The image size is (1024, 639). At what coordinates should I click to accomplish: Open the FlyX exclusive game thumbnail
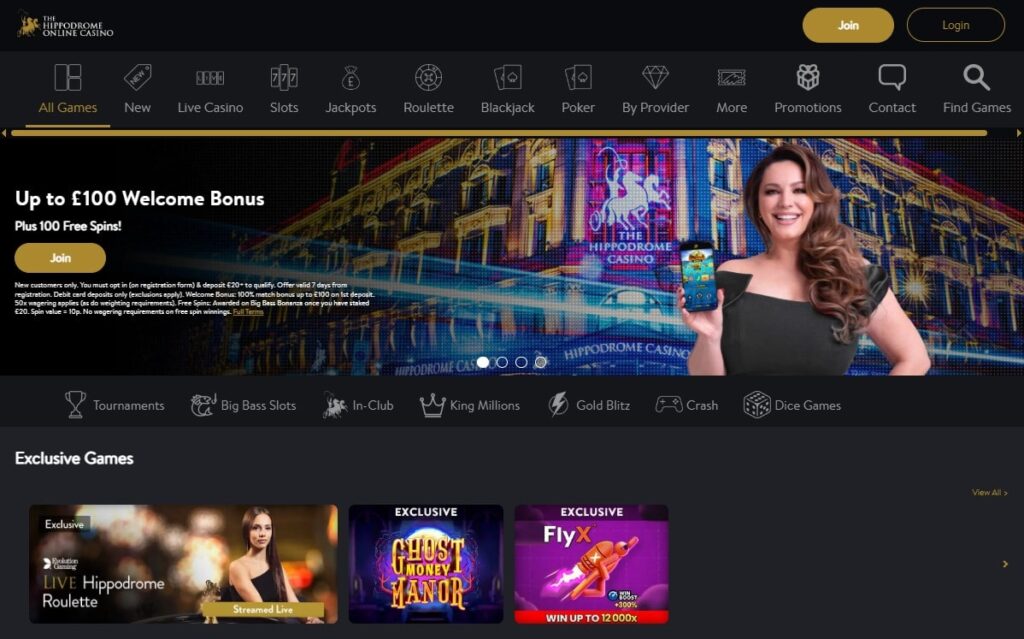(x=592, y=564)
